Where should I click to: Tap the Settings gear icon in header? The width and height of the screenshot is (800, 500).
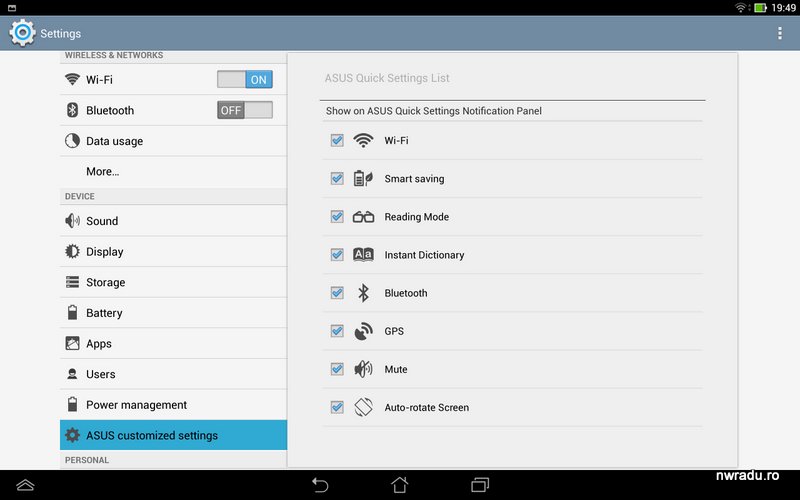tap(22, 33)
